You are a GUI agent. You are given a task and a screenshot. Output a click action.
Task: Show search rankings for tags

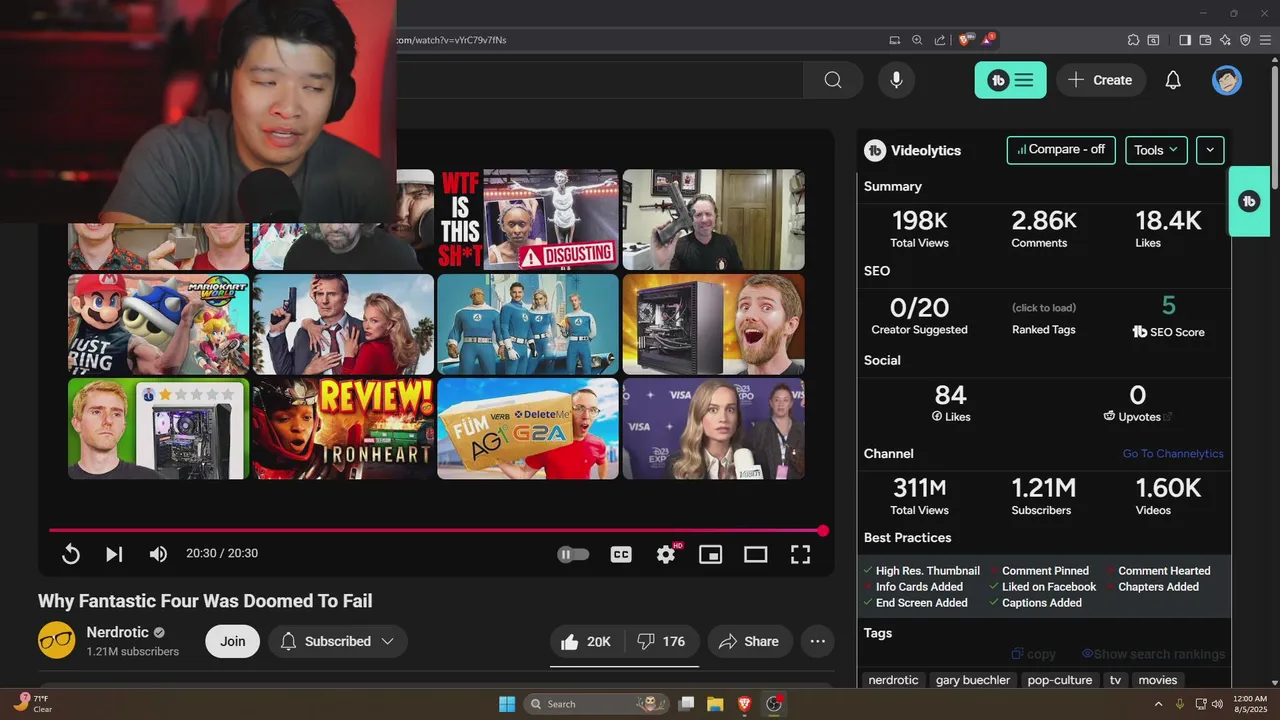1153,654
